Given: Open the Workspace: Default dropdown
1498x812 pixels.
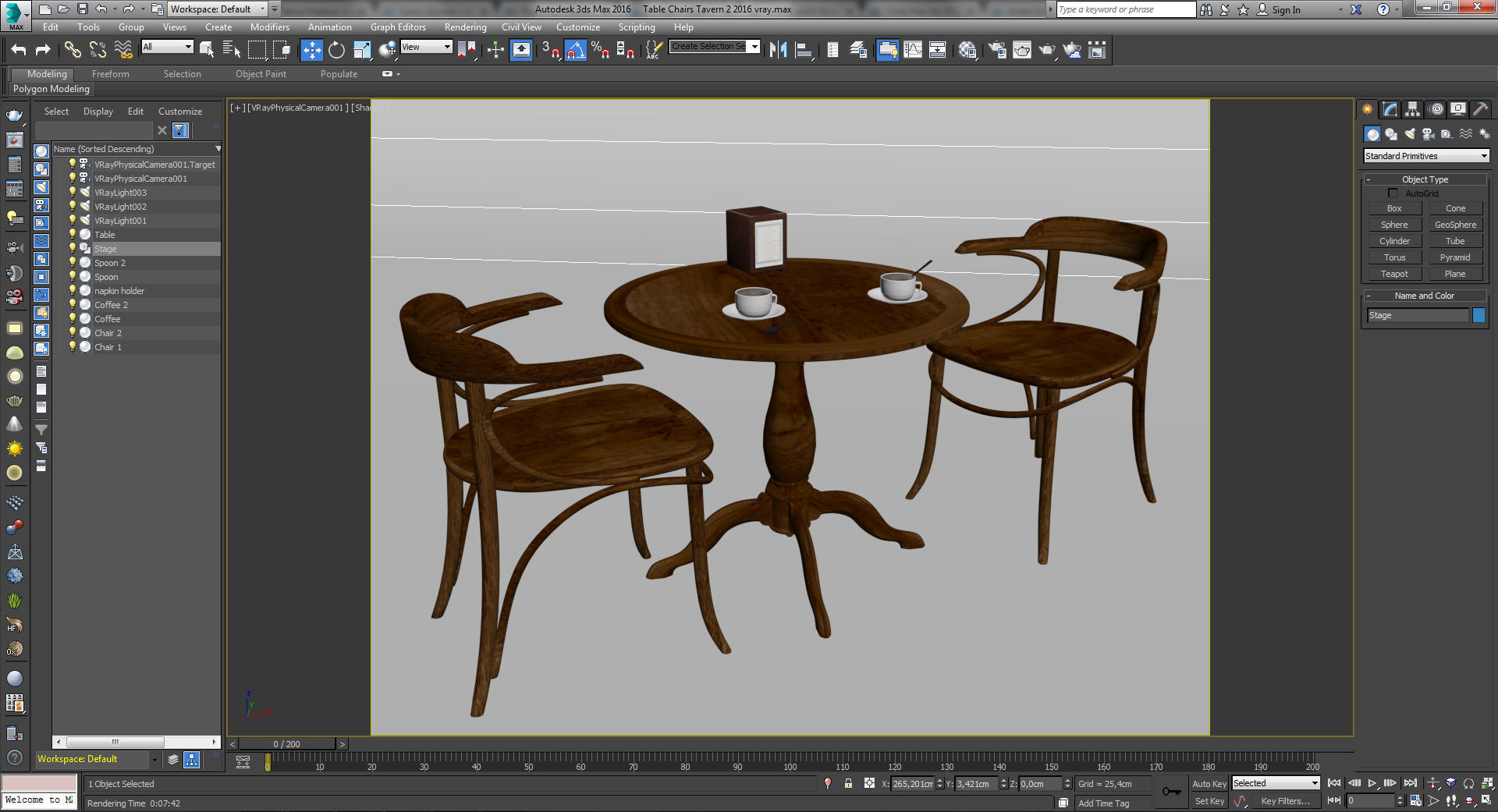Looking at the screenshot, I should [218, 9].
